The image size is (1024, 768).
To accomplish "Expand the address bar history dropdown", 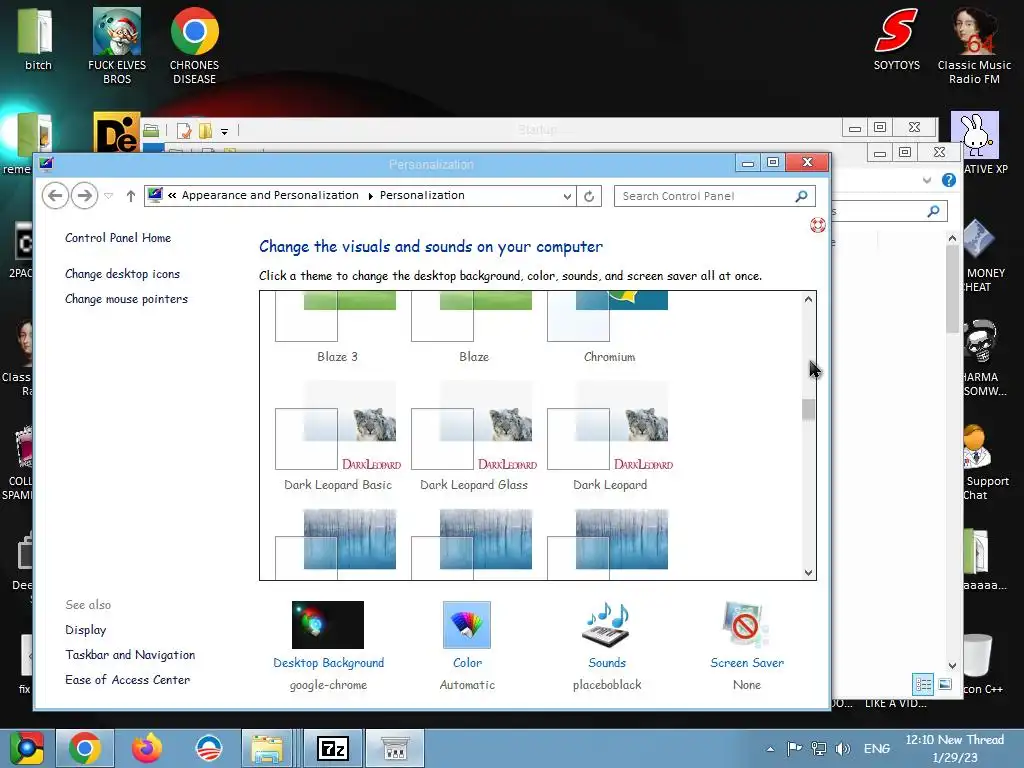I will pyautogui.click(x=567, y=196).
